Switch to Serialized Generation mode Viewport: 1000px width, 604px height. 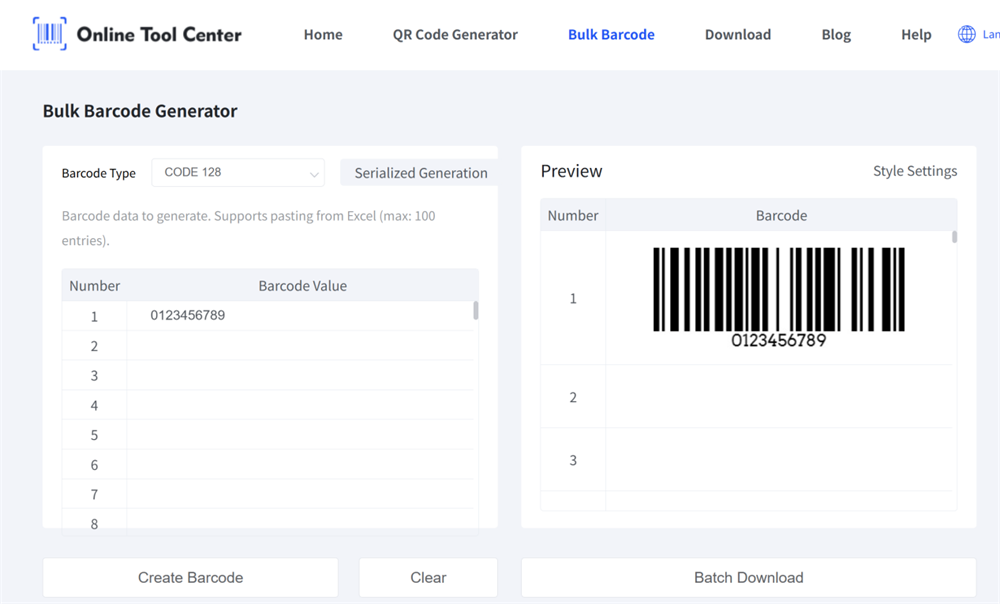[418, 172]
